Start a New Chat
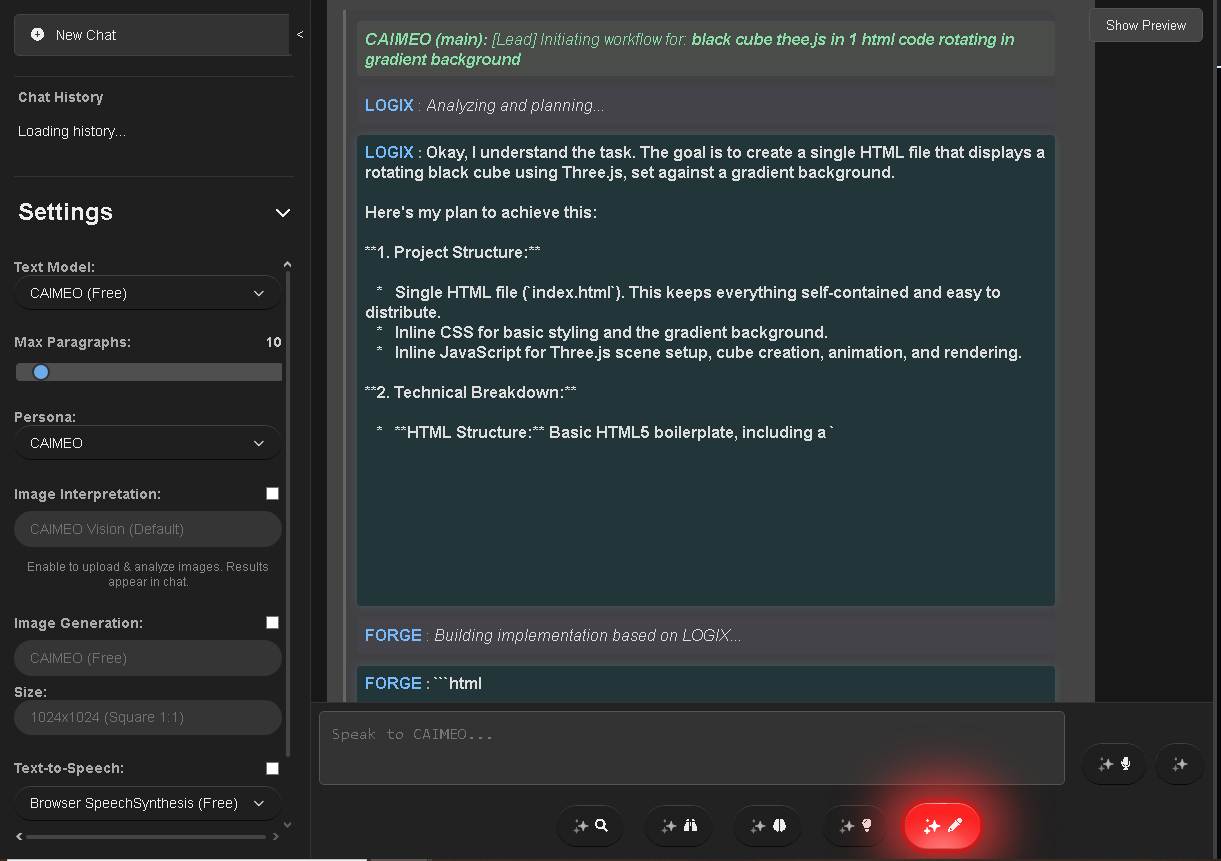Viewport: 1221px width, 861px height. coord(152,34)
